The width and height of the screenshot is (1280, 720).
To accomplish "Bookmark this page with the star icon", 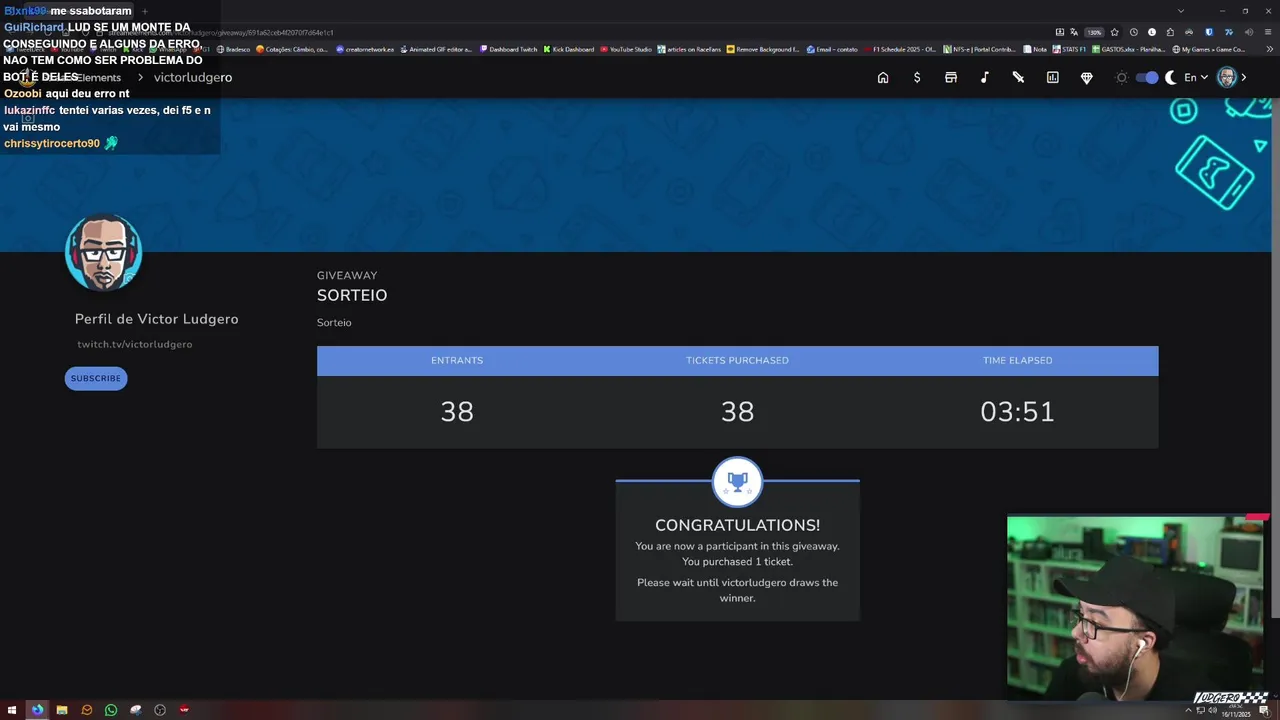I will coord(1114,32).
